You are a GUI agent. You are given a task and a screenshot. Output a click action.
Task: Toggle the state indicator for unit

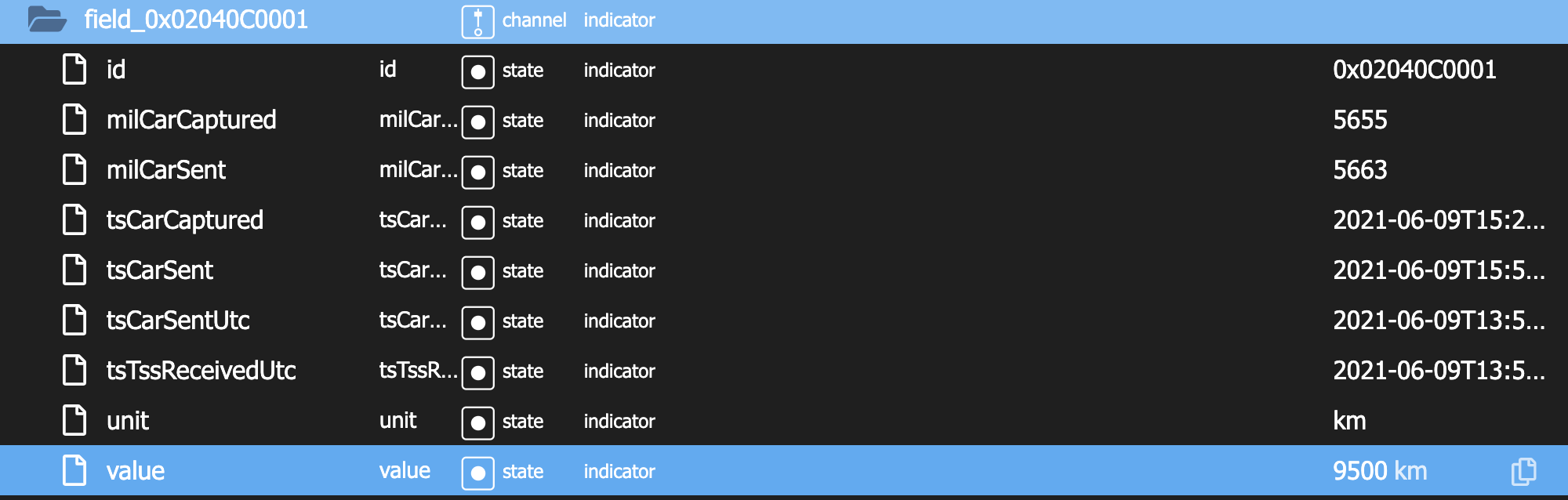477,423
